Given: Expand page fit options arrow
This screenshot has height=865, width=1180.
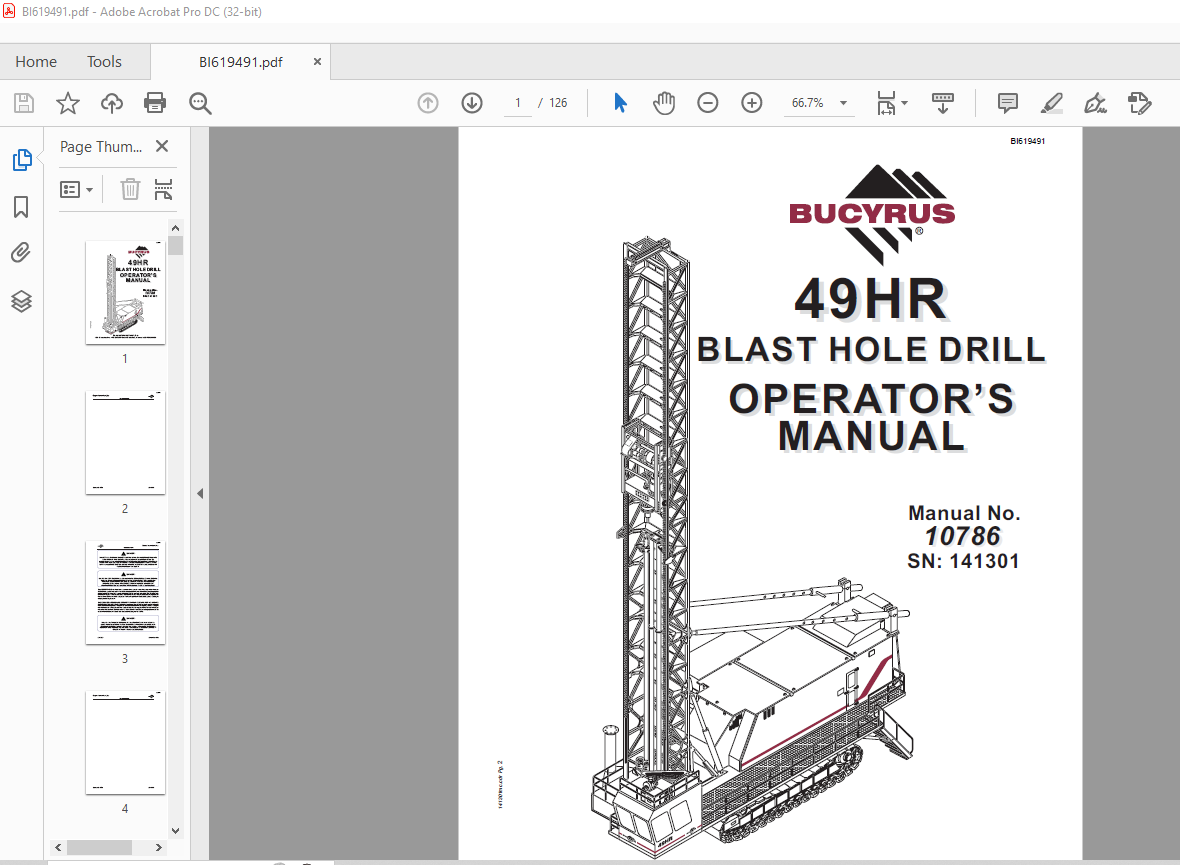Looking at the screenshot, I should click(905, 103).
